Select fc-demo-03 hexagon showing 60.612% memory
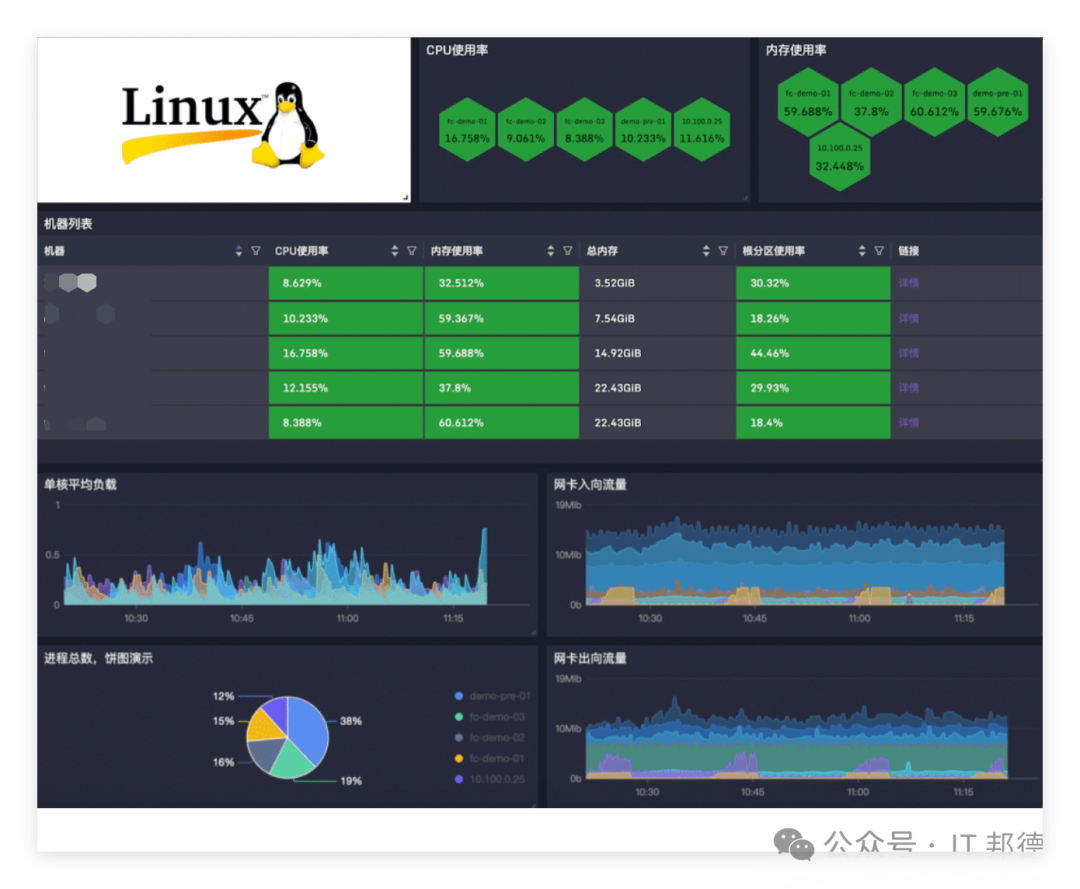This screenshot has height=889, width=1080. coord(935,103)
